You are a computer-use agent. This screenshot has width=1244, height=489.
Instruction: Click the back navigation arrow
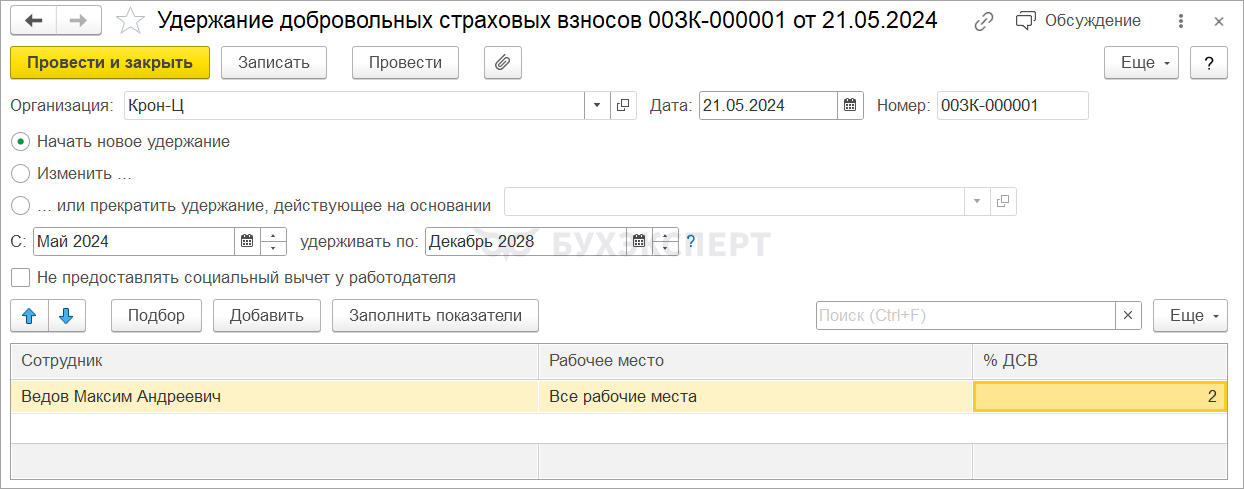point(33,21)
